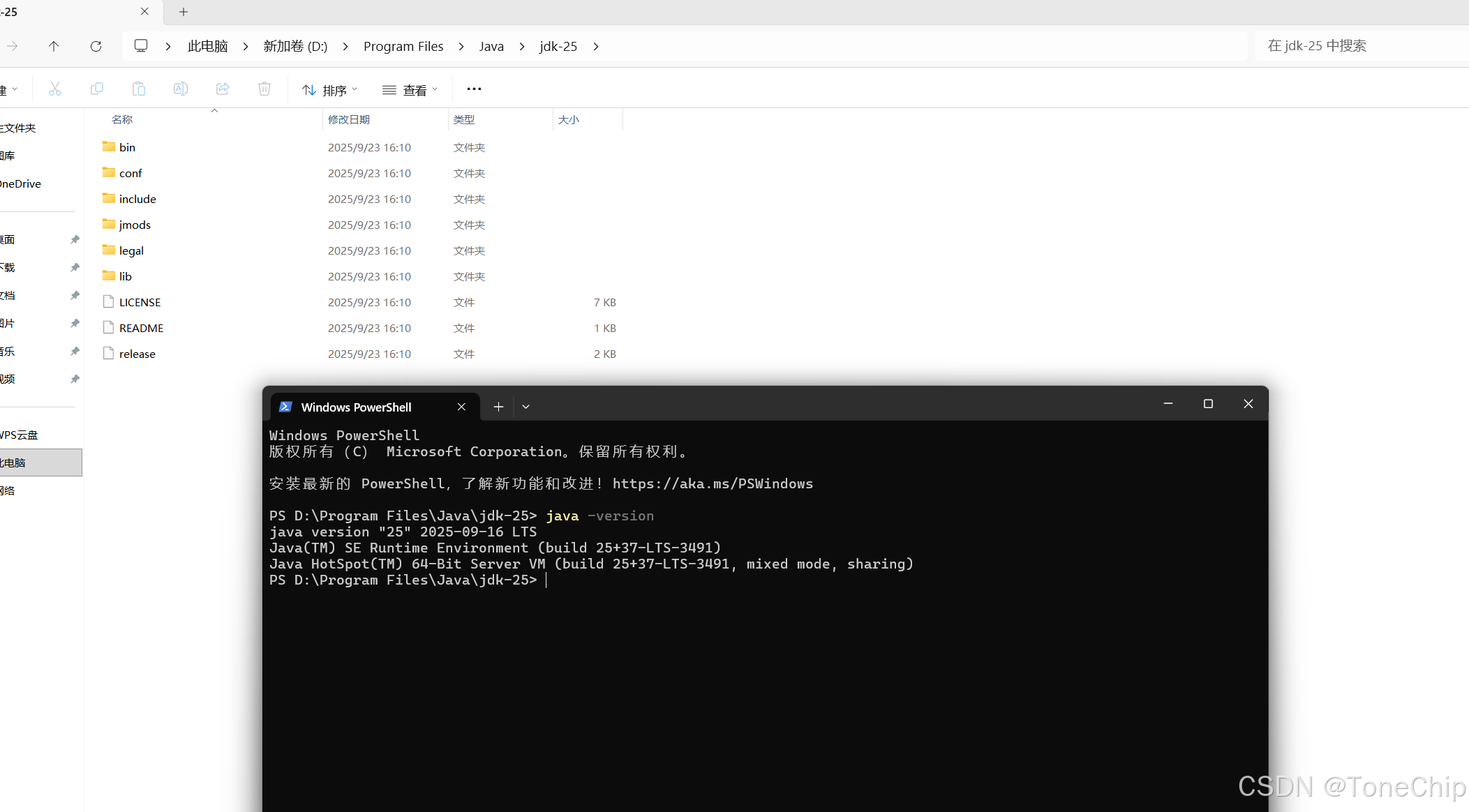Viewport: 1469px width, 812px height.
Task: Open the terminal profile dropdown arrow
Action: (x=526, y=407)
